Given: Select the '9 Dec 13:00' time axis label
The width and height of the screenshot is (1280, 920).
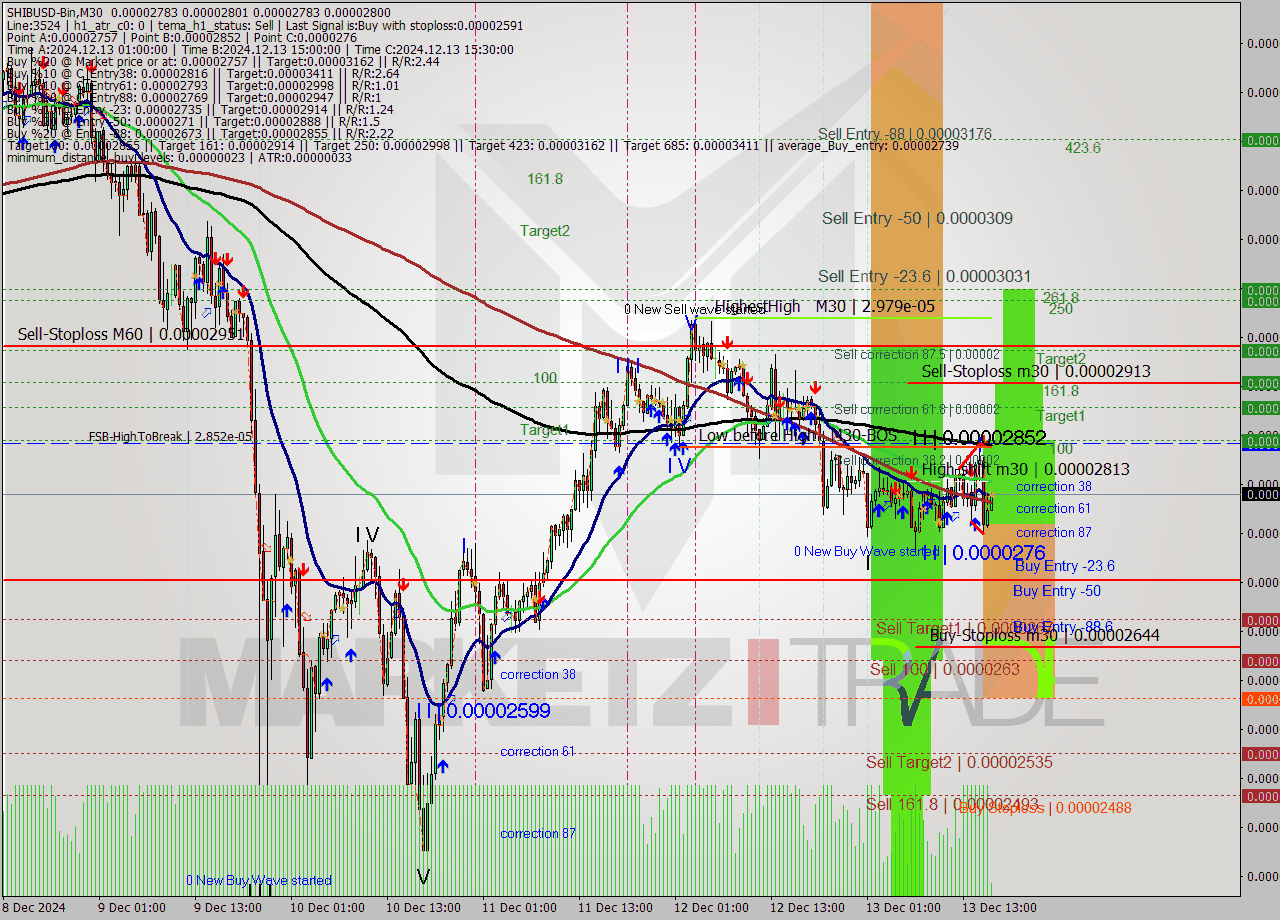Looking at the screenshot, I should pyautogui.click(x=227, y=908).
